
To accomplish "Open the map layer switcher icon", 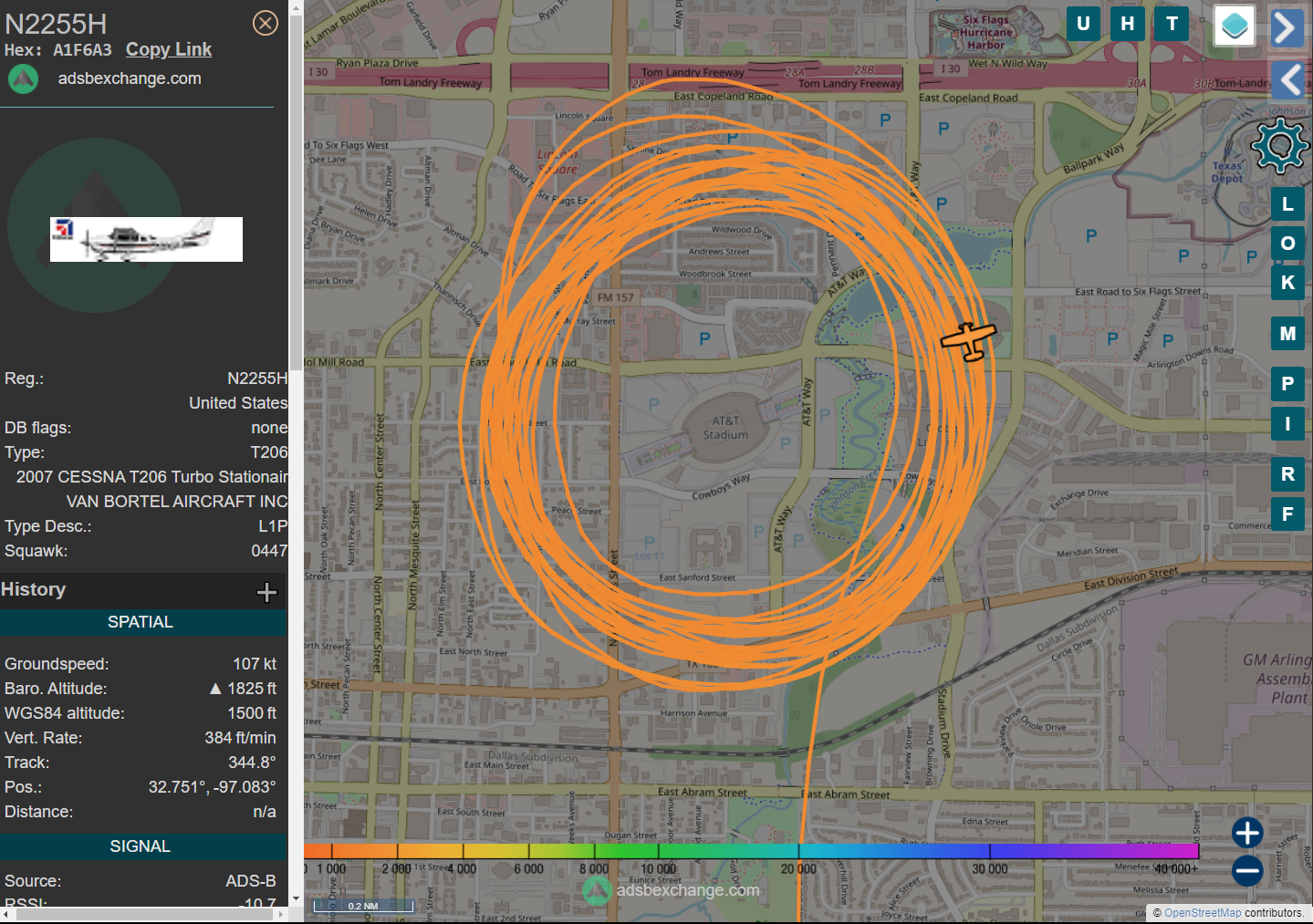I will [x=1235, y=26].
